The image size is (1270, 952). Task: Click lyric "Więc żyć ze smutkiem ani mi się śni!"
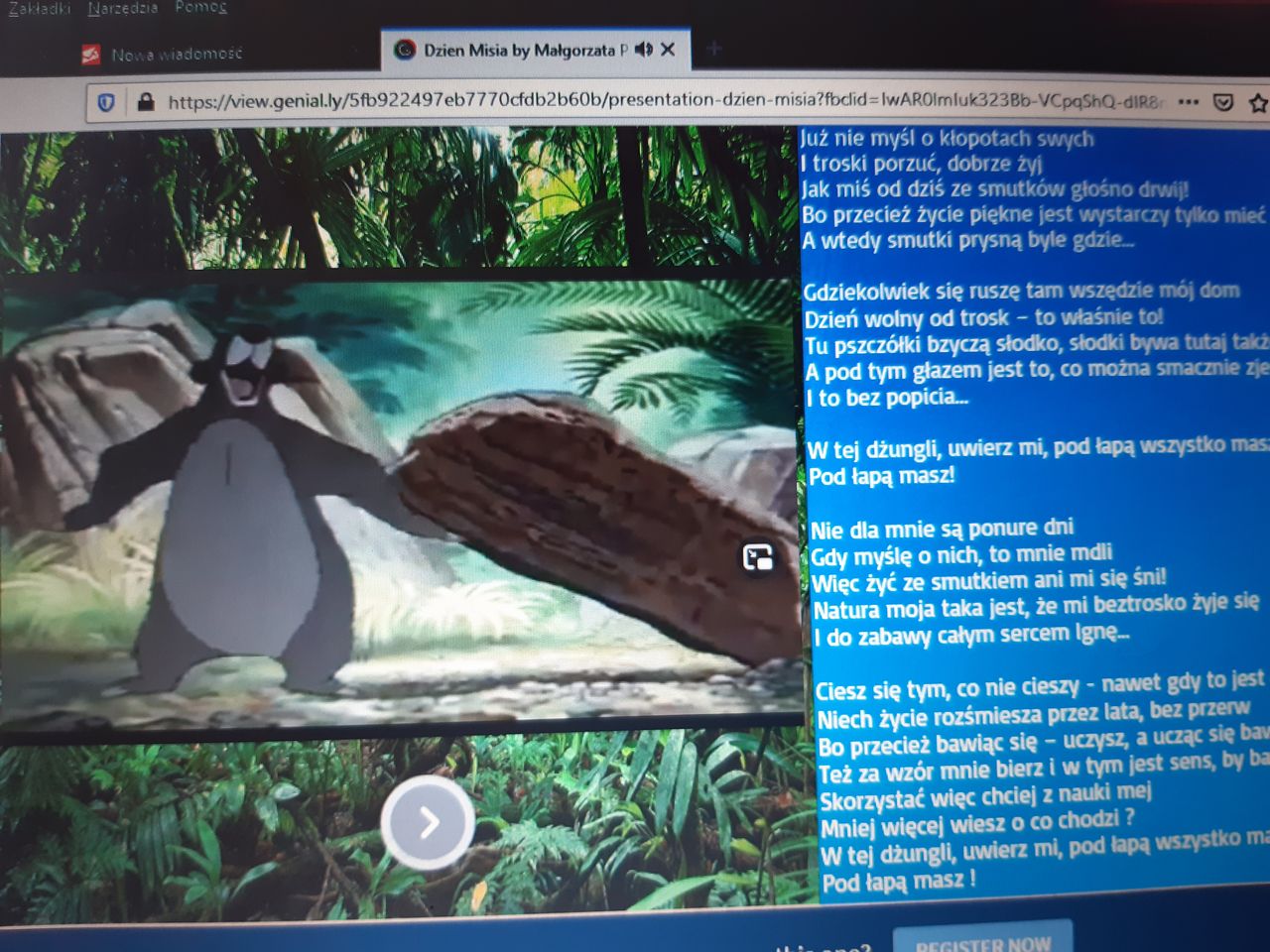click(989, 580)
